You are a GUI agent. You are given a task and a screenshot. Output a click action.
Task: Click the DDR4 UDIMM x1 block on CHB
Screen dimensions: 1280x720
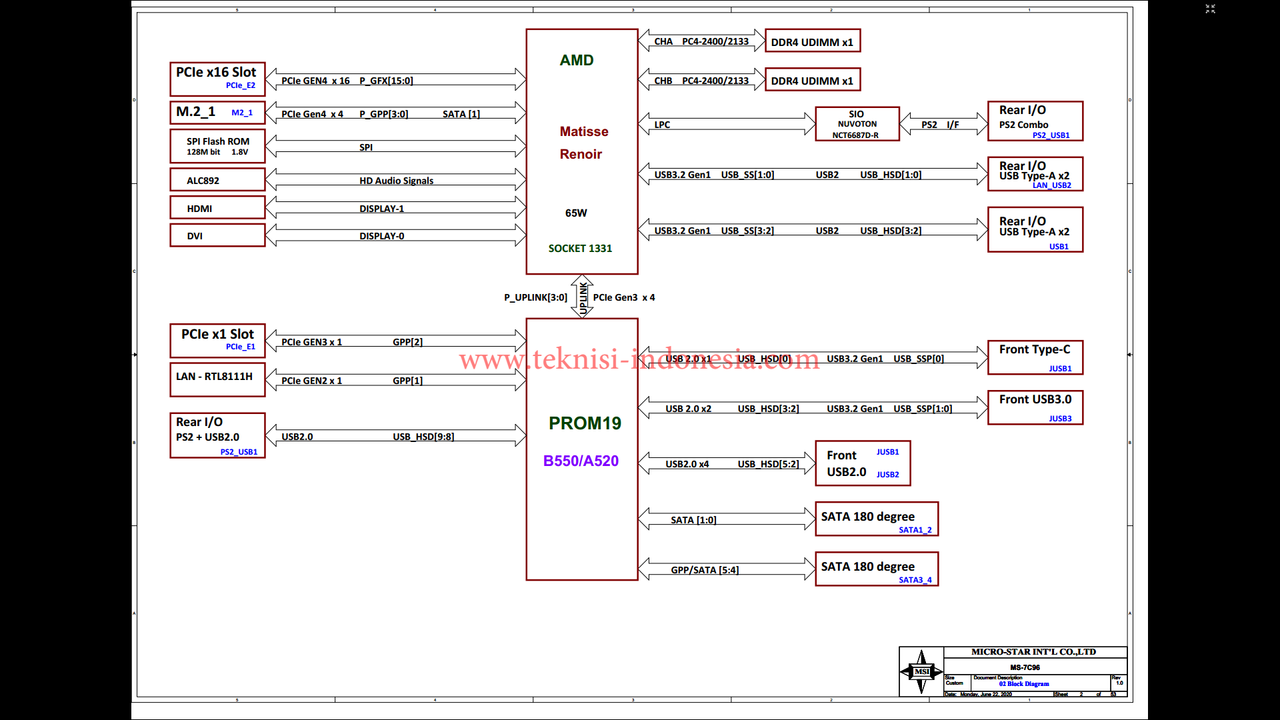coord(813,80)
